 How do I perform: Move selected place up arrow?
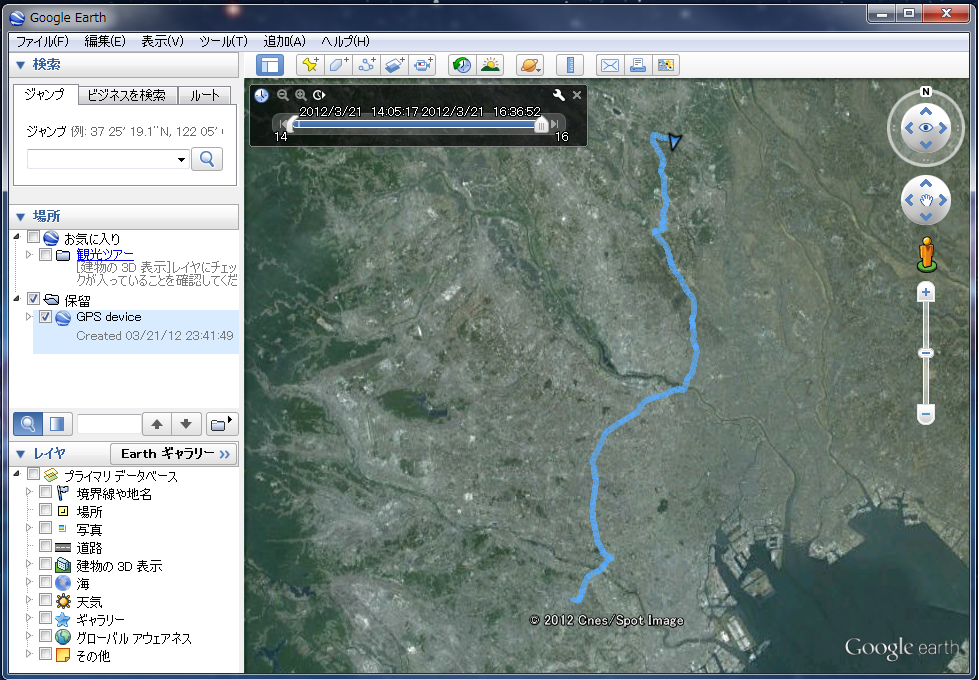pos(157,424)
